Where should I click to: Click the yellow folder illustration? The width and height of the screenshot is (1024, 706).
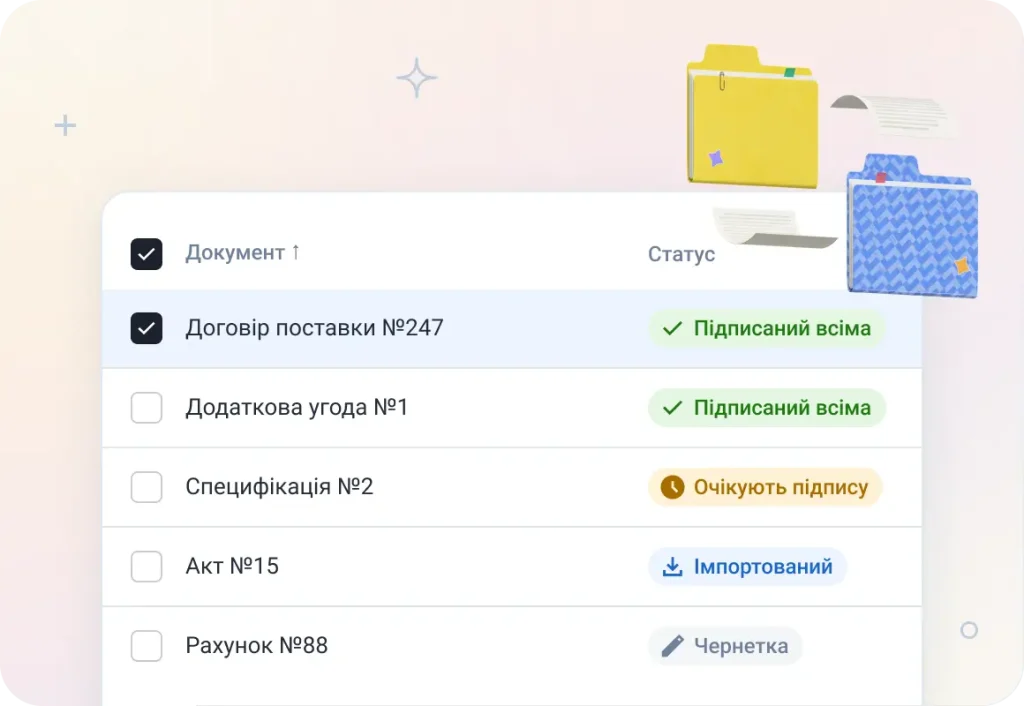(x=752, y=116)
